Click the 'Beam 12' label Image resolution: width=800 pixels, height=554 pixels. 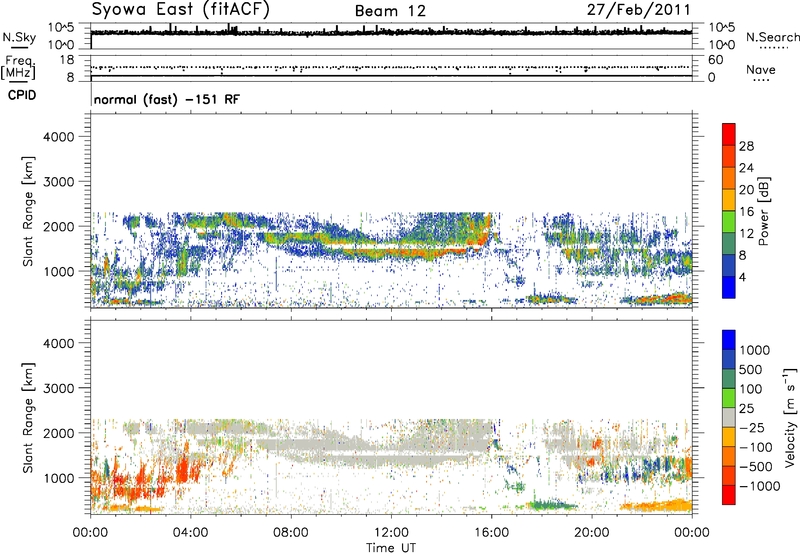pyautogui.click(x=390, y=11)
